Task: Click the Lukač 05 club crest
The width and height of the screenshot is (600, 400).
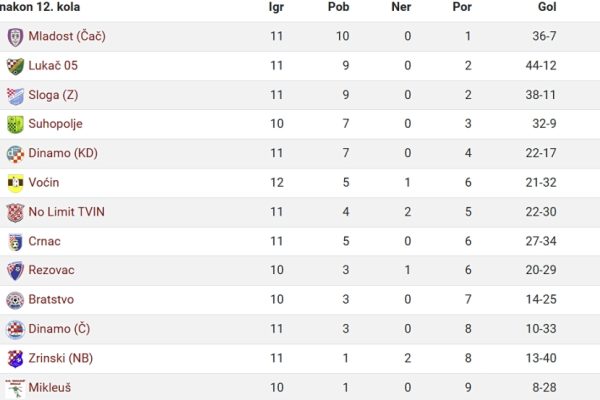Action: 15,66
